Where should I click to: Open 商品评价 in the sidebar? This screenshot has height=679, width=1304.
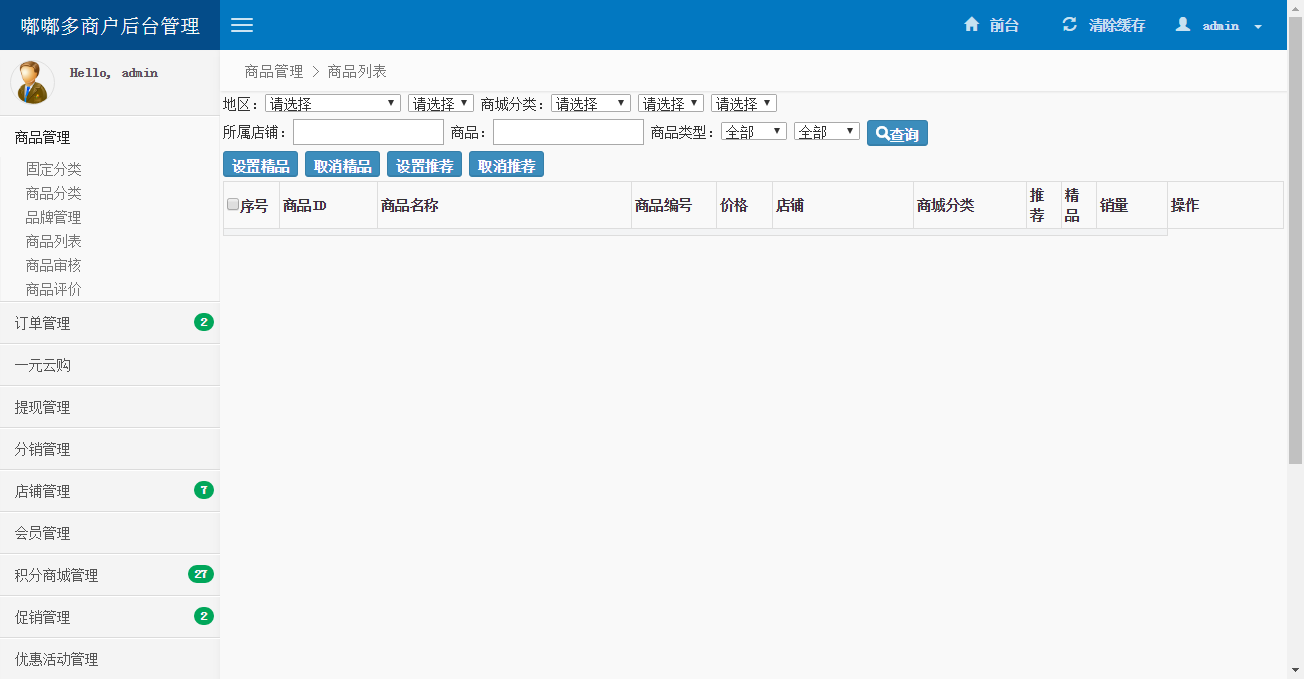point(54,289)
